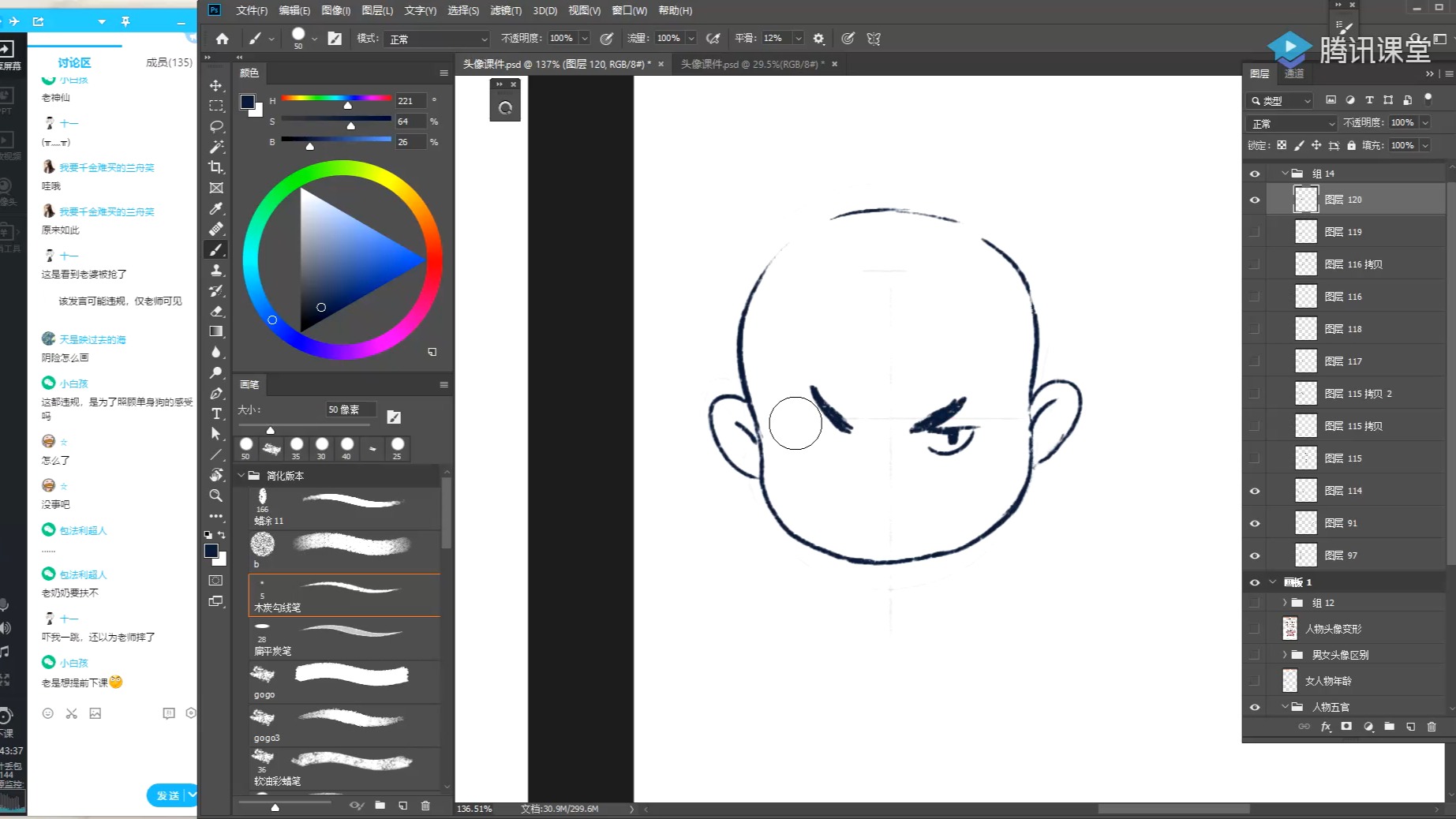Select the Eyedropper tool
Viewport: 1456px width, 819px height.
(x=215, y=208)
